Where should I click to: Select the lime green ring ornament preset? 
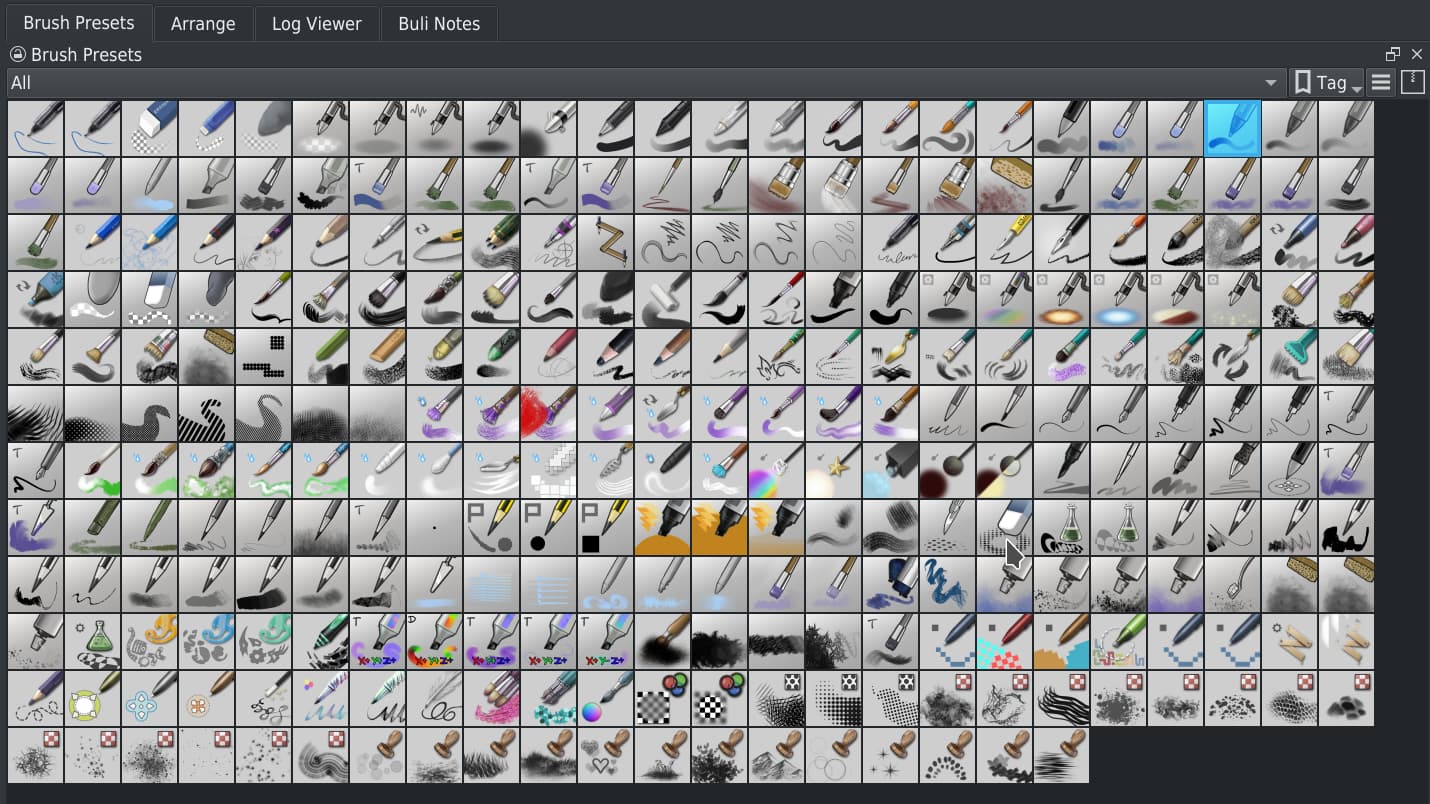click(93, 698)
